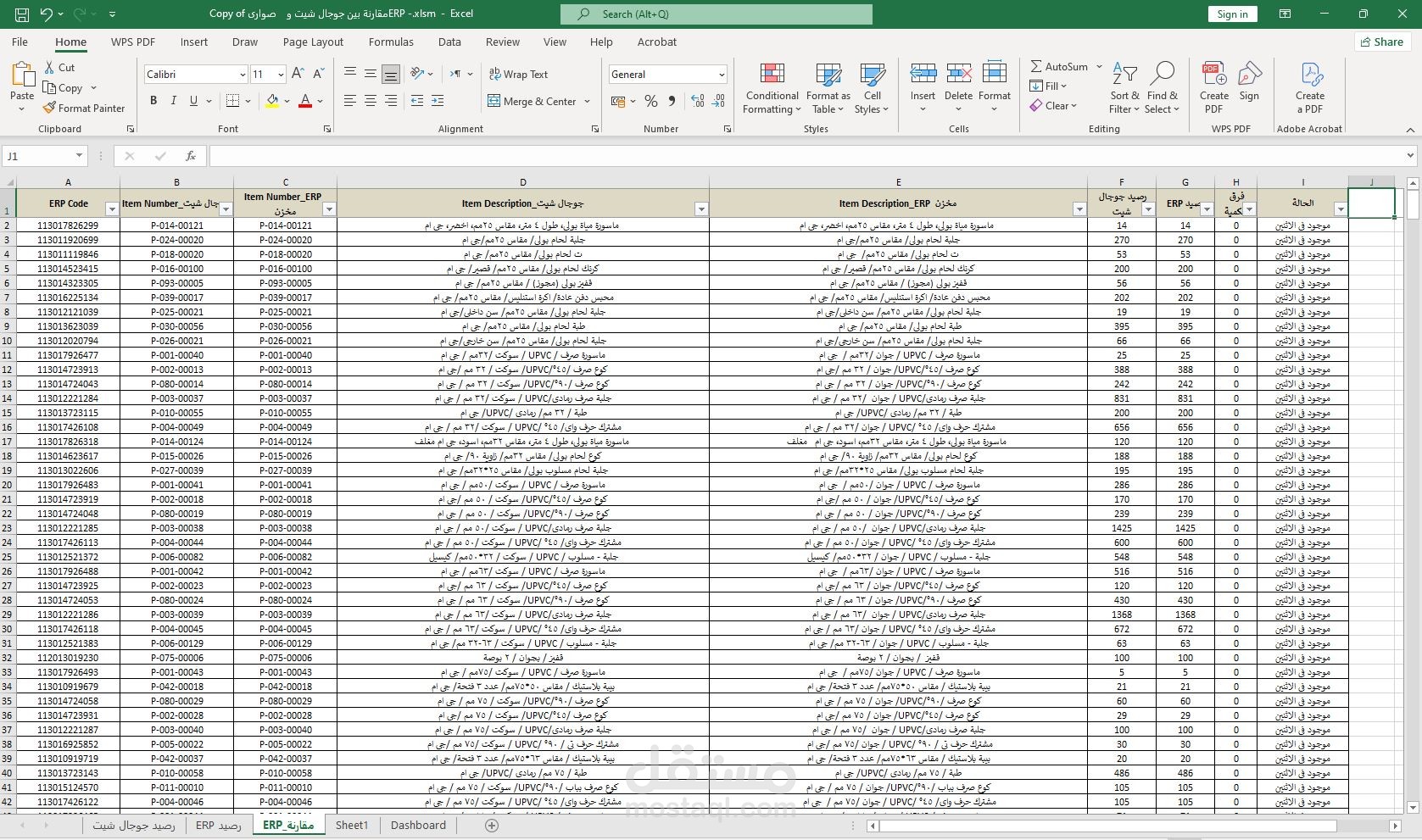This screenshot has height=840, width=1422.
Task: Click the Insert Function fx icon
Action: pyautogui.click(x=191, y=156)
